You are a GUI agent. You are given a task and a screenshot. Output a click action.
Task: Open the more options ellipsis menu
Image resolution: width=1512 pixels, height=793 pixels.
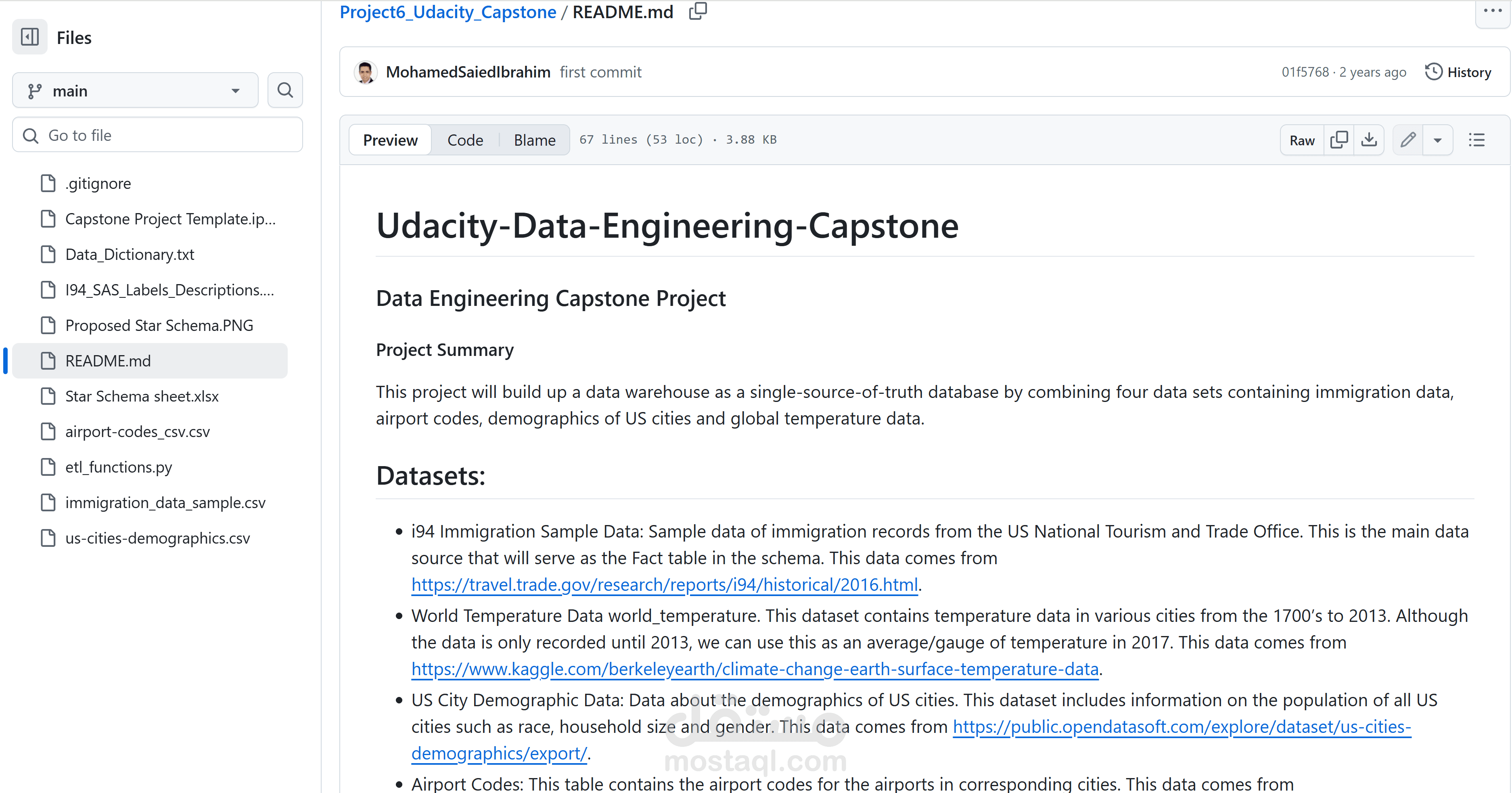point(1493,11)
